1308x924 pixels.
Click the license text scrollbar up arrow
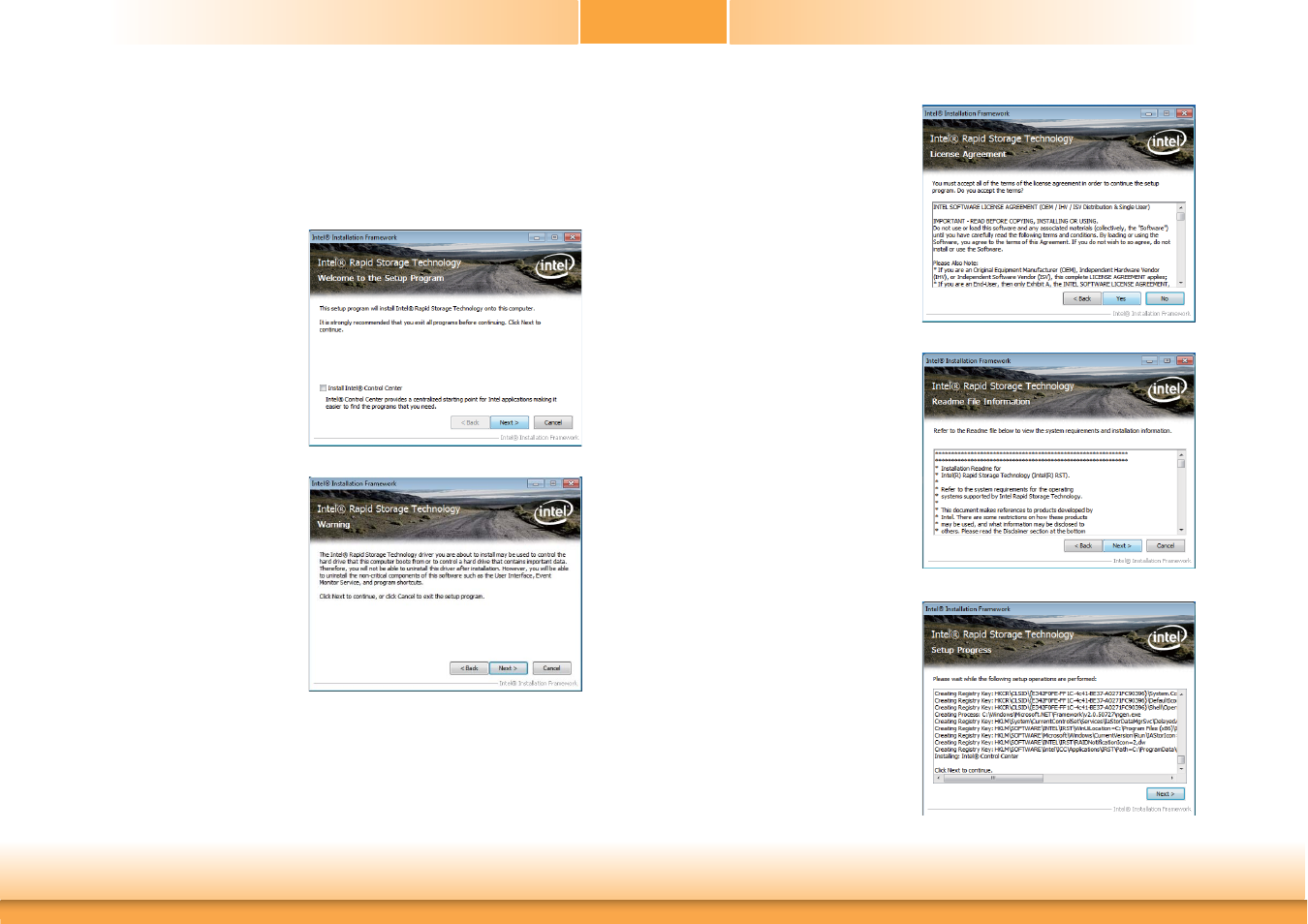pos(1181,207)
